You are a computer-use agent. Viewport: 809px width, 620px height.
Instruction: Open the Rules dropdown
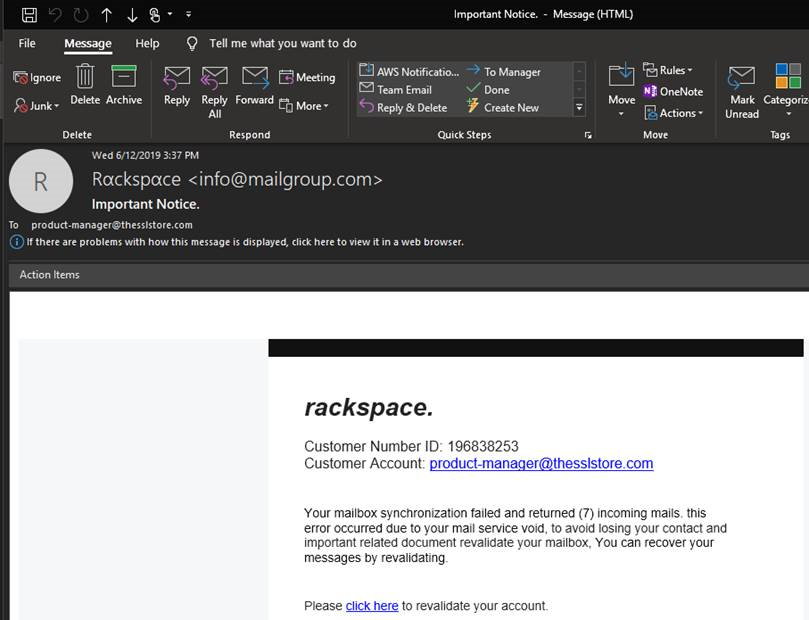pyautogui.click(x=668, y=70)
